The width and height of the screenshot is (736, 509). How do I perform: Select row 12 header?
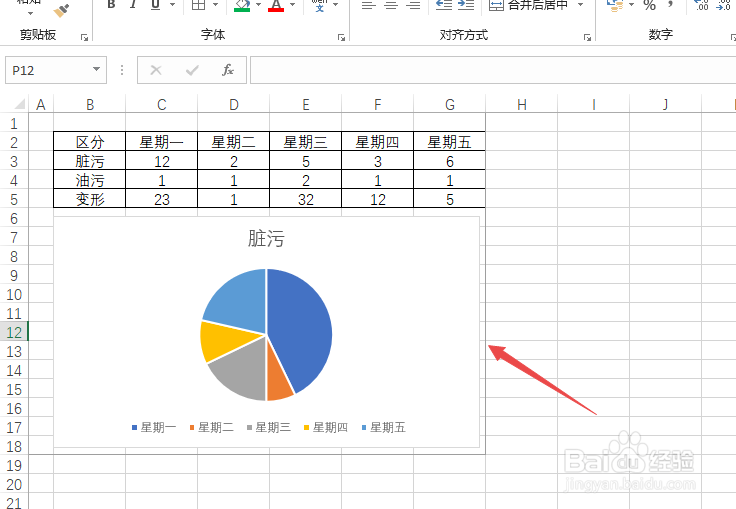[x=14, y=332]
